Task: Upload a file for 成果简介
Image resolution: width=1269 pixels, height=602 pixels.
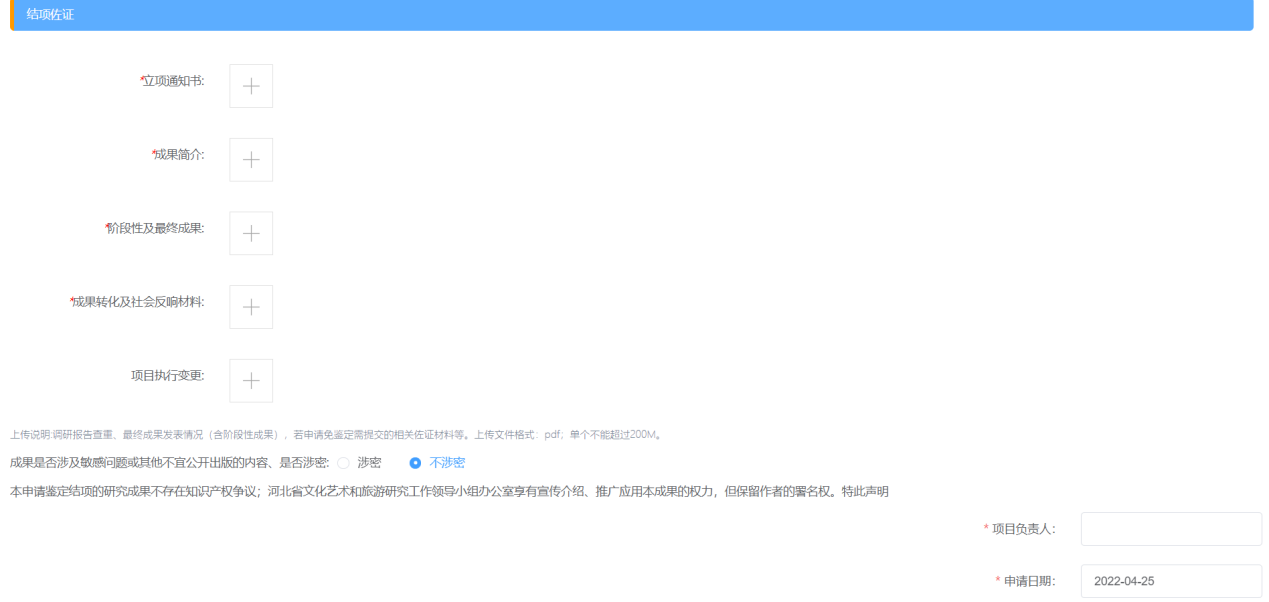Action: pos(251,160)
